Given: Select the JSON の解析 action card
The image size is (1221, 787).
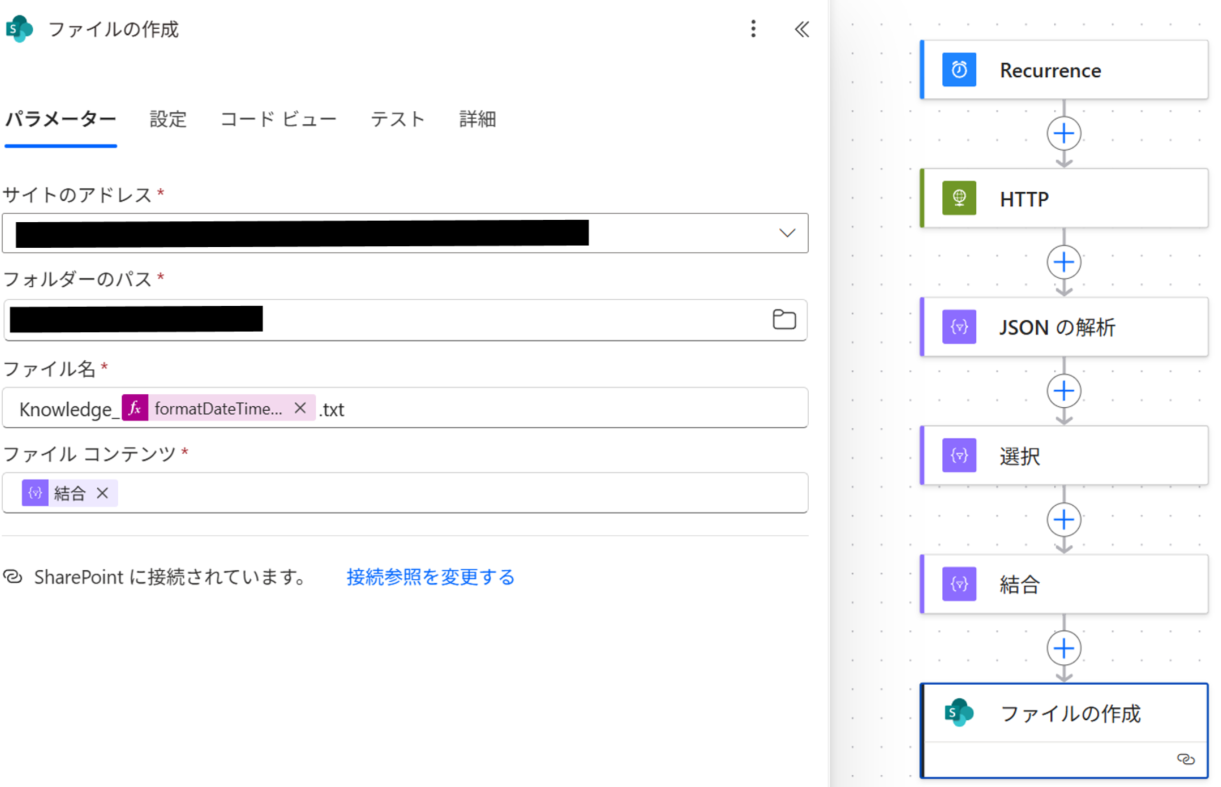Looking at the screenshot, I should [1064, 327].
